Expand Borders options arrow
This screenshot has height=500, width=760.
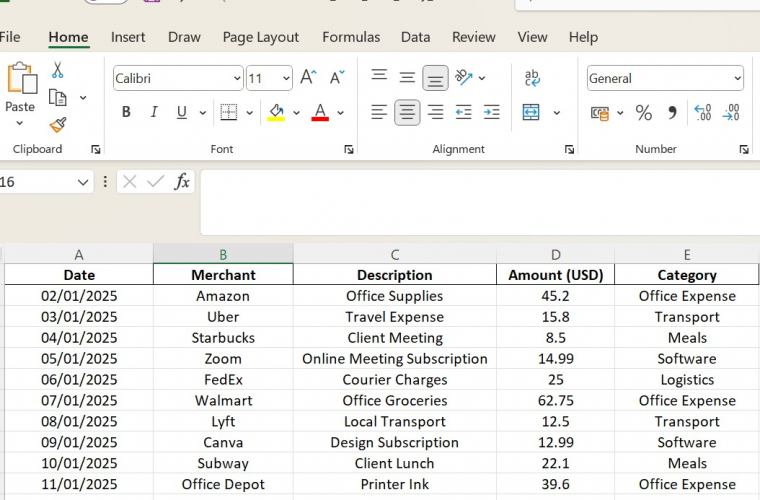(250, 113)
